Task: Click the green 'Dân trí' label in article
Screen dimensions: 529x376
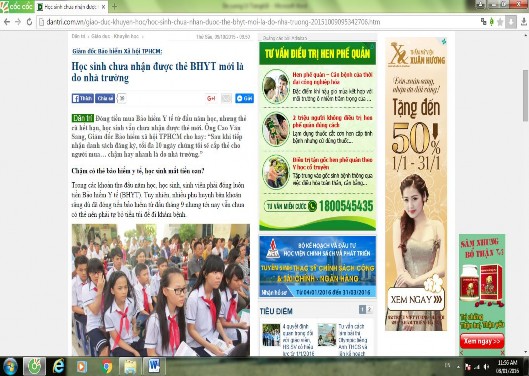Action: pos(83,118)
